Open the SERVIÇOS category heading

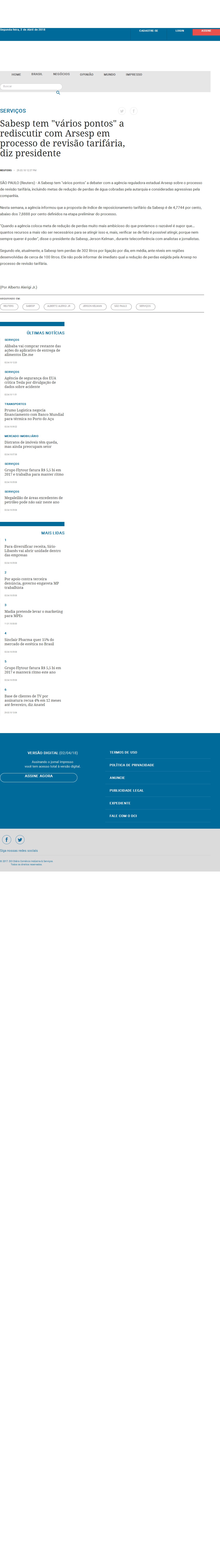click(x=13, y=111)
